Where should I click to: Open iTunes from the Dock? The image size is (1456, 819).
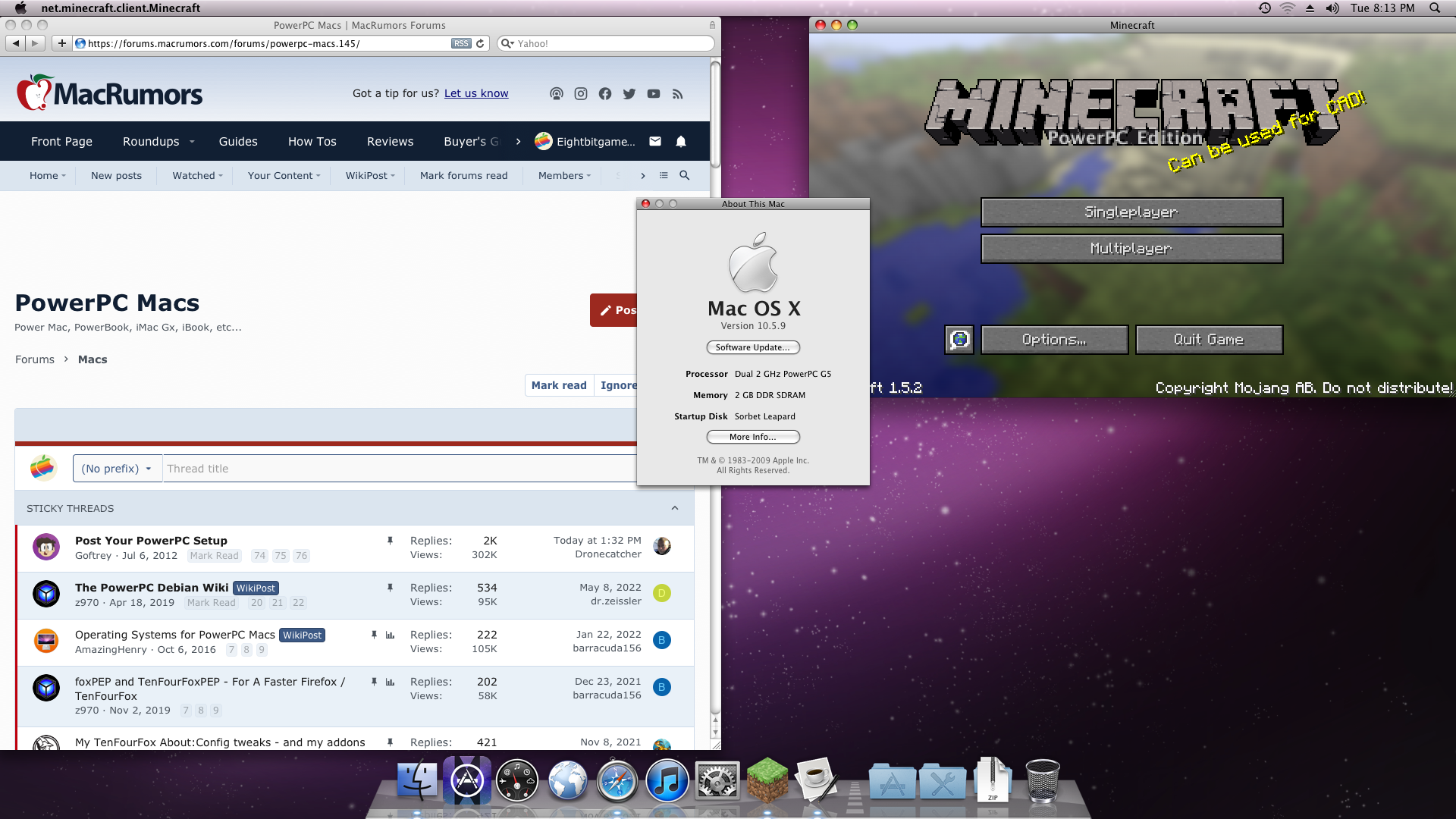[x=667, y=781]
